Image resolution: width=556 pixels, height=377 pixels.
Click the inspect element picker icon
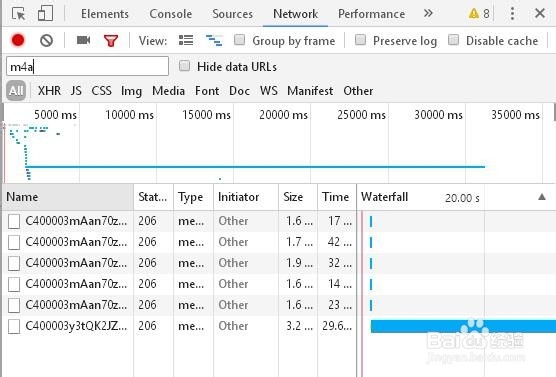pos(19,14)
